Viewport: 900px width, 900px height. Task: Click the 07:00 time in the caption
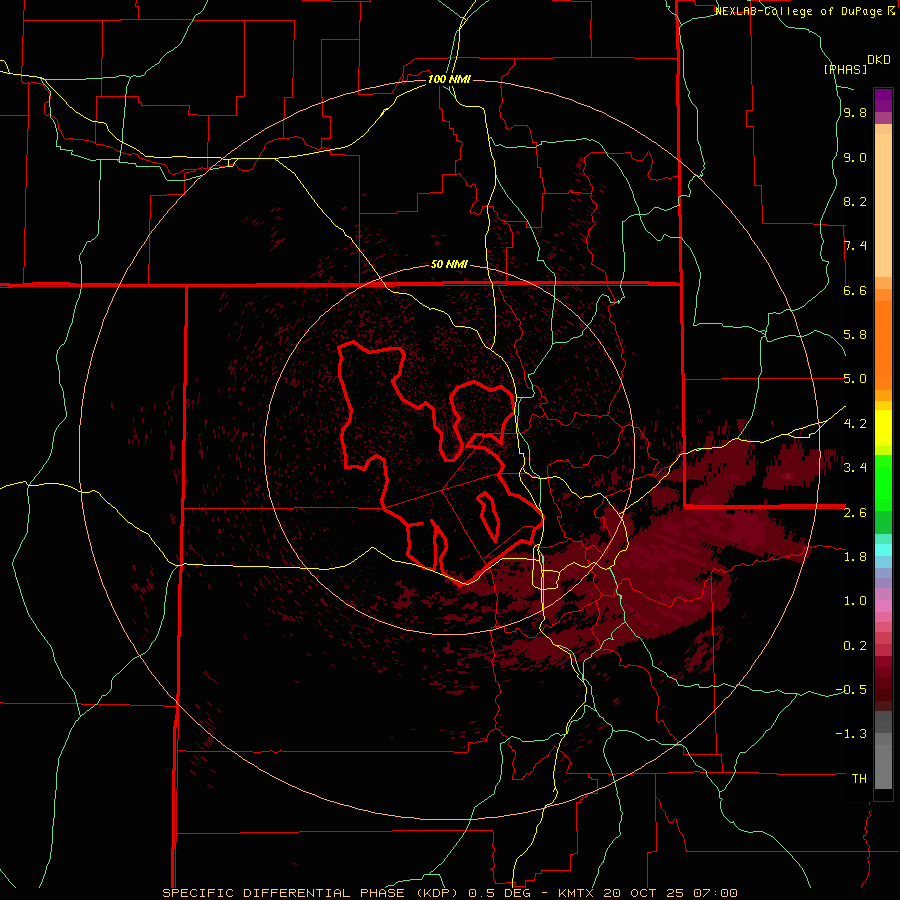pos(715,893)
